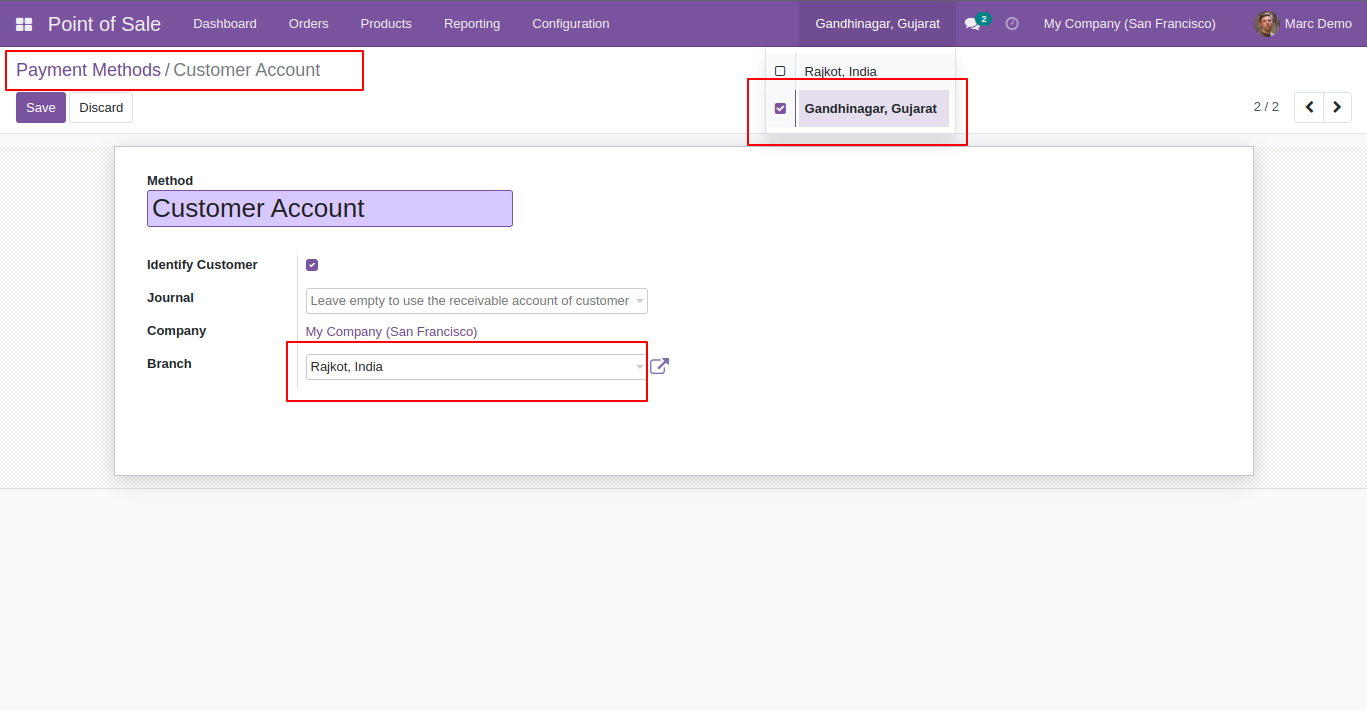Toggle Identify Customer checkbox
Image resolution: width=1367 pixels, height=711 pixels.
point(312,265)
